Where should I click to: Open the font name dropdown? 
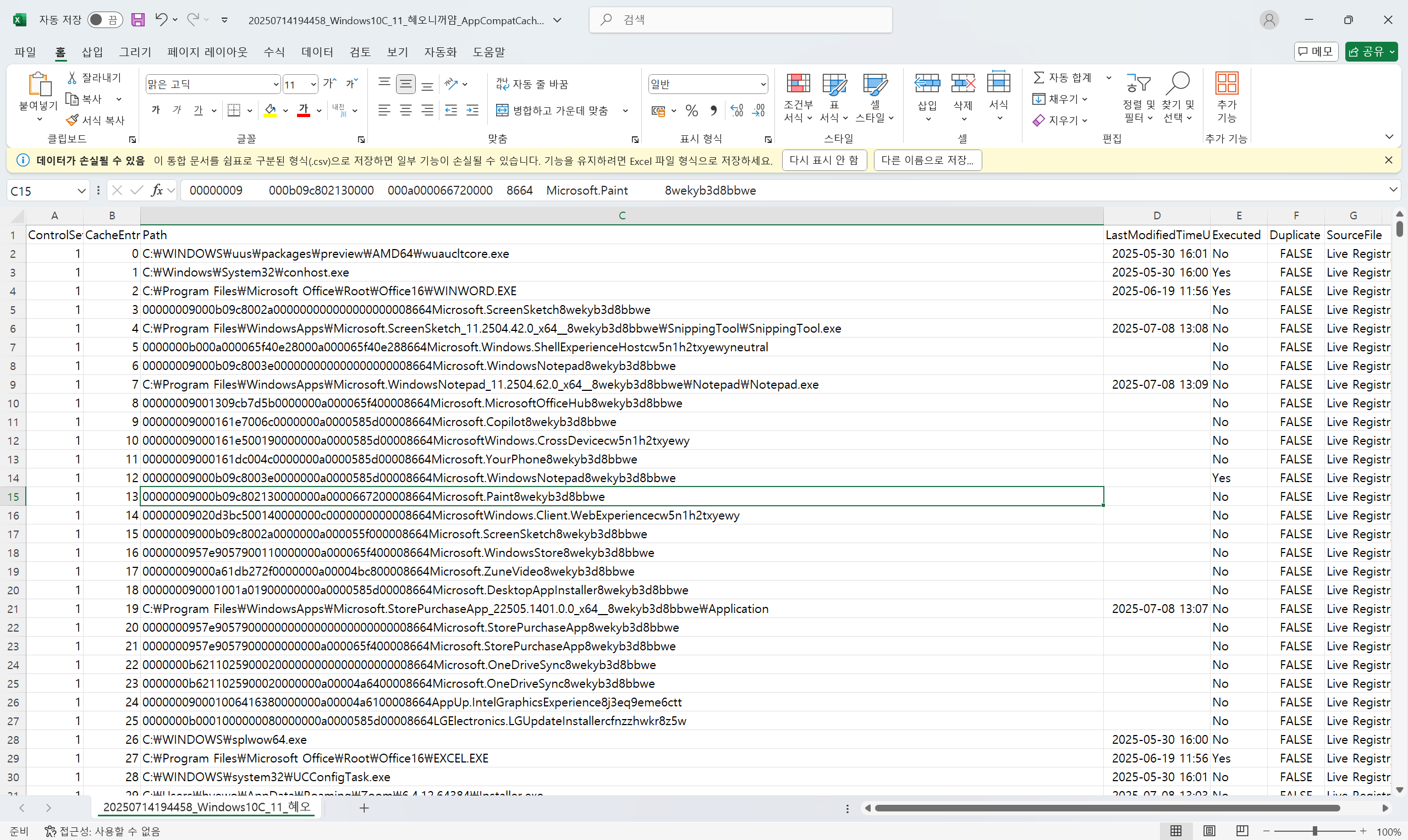[276, 84]
